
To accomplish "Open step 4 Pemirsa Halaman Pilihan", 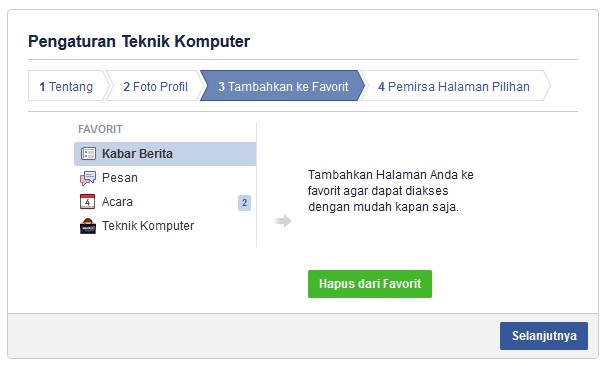I will click(453, 86).
